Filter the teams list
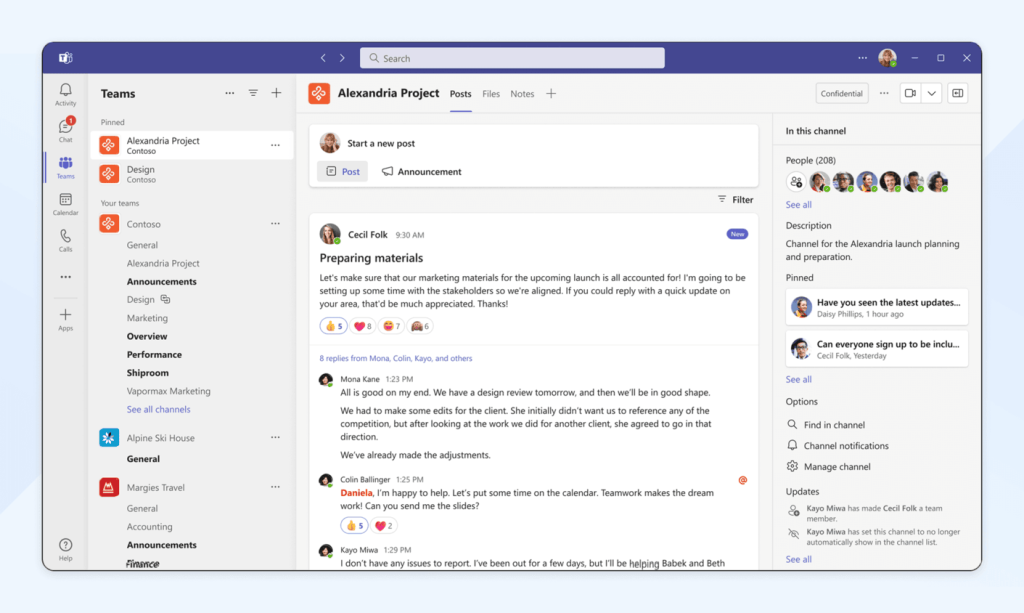Screen dimensions: 1024x613 point(253,93)
